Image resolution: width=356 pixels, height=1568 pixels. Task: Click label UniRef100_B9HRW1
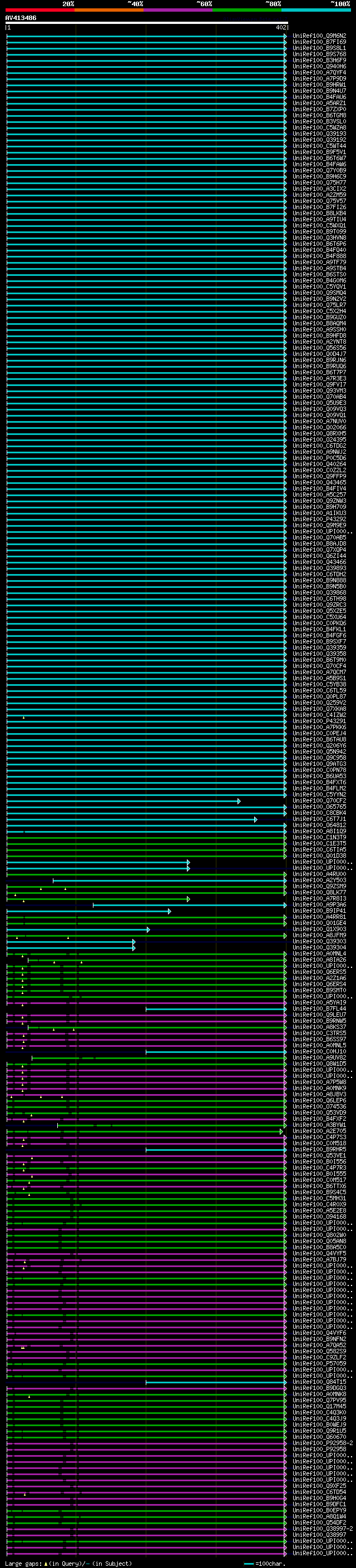coord(319,85)
